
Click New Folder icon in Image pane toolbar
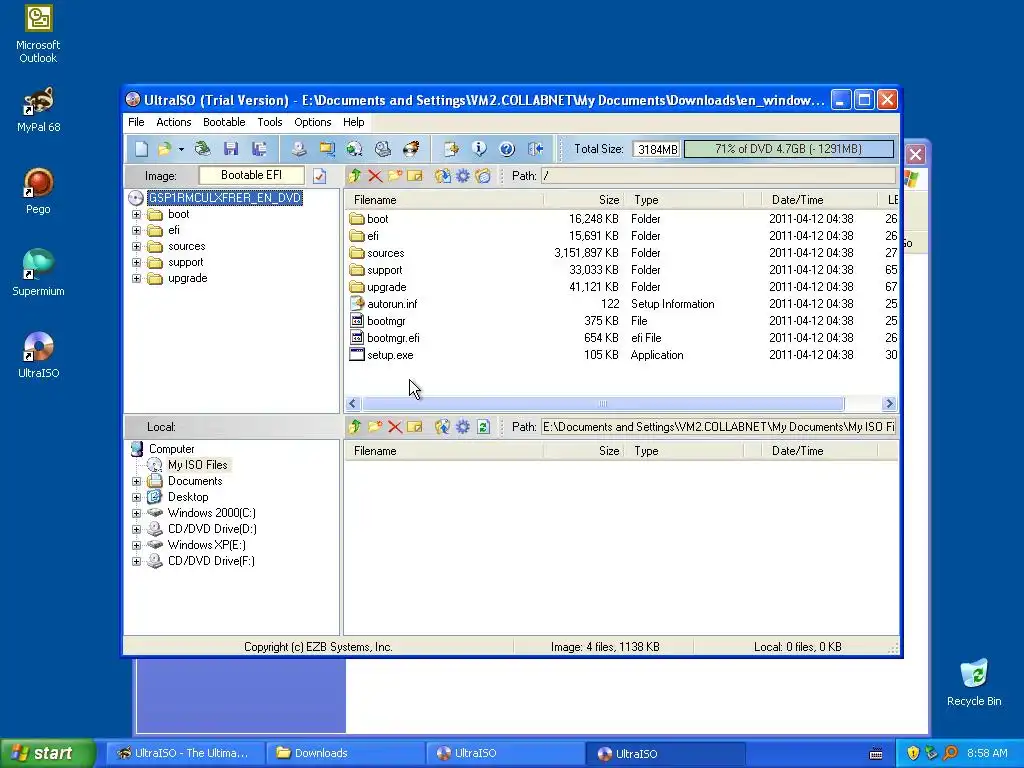(394, 176)
